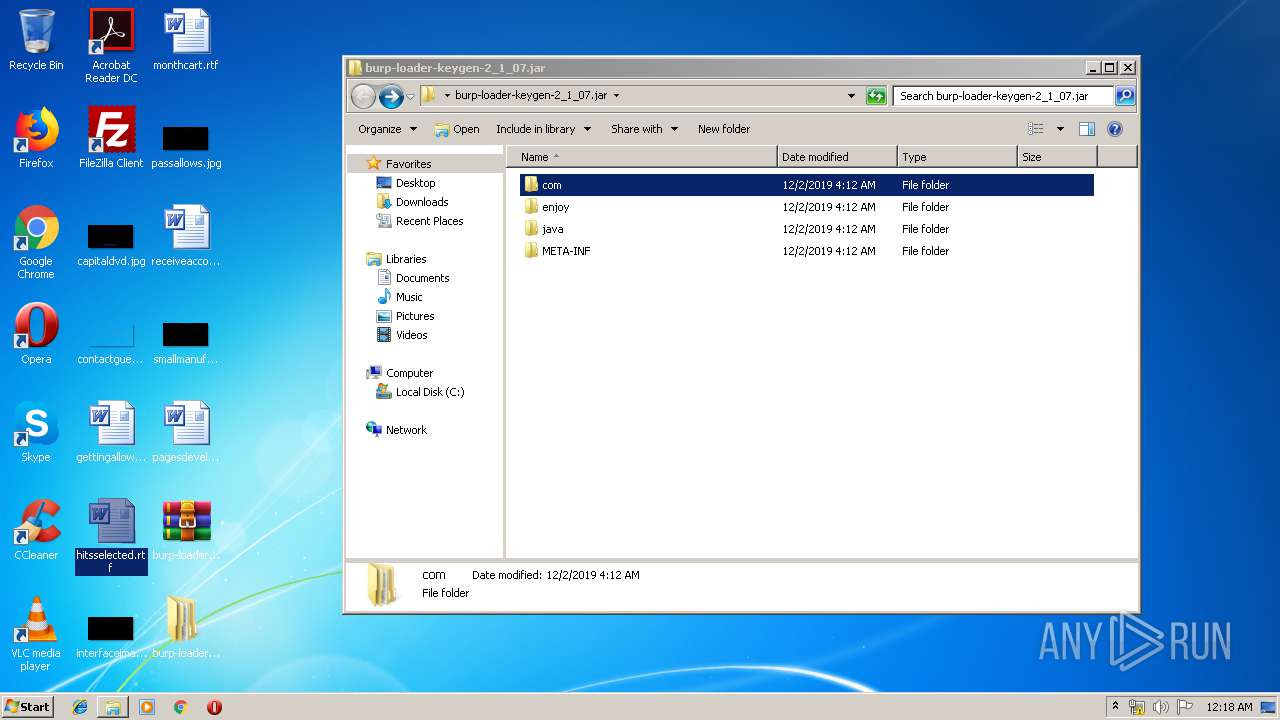Click the search magnifier icon
1280x720 pixels.
coord(1125,96)
